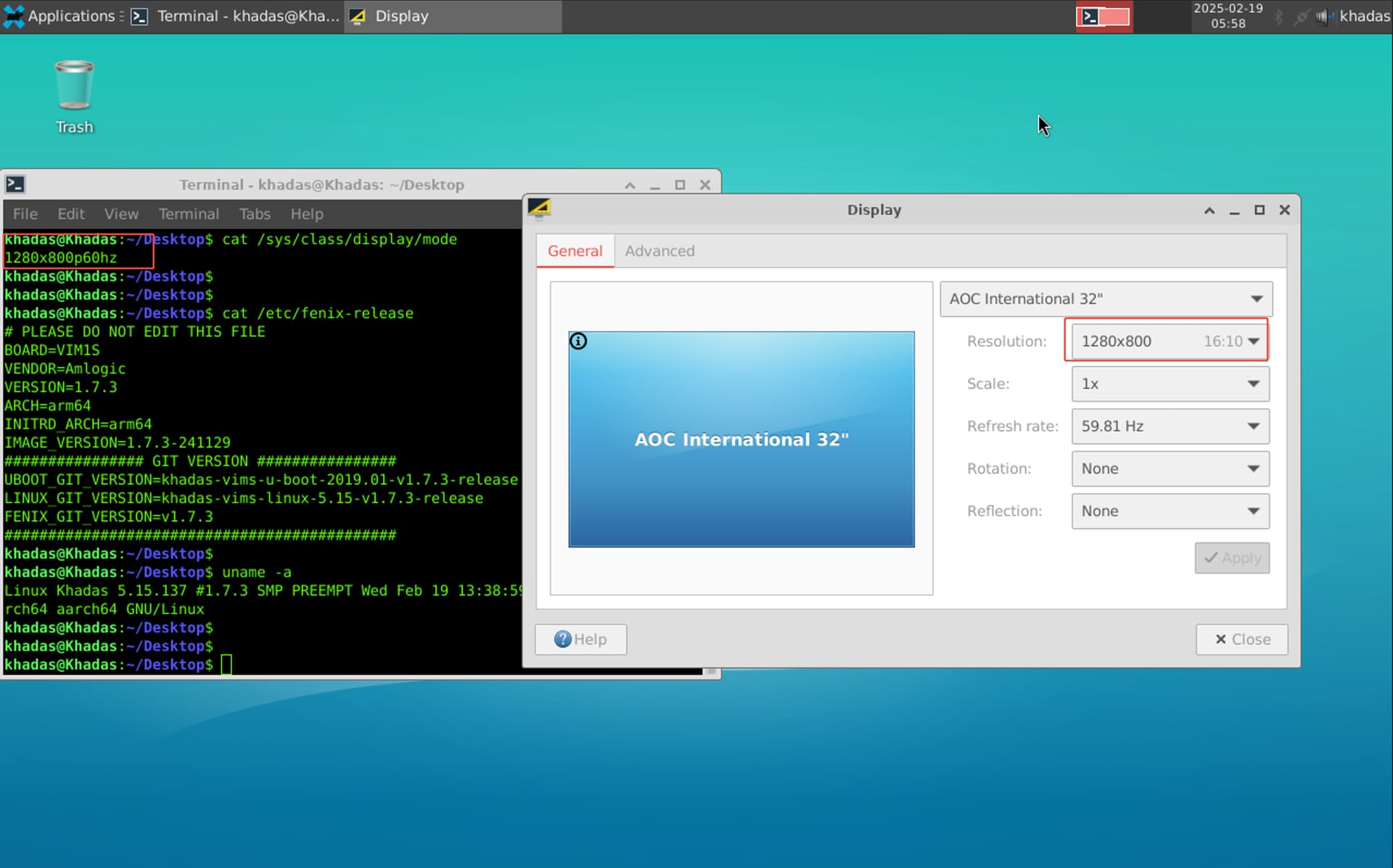
Task: Click 'FENIX_GIT_VERSION=v1.7.3' in terminal
Action: click(x=109, y=516)
